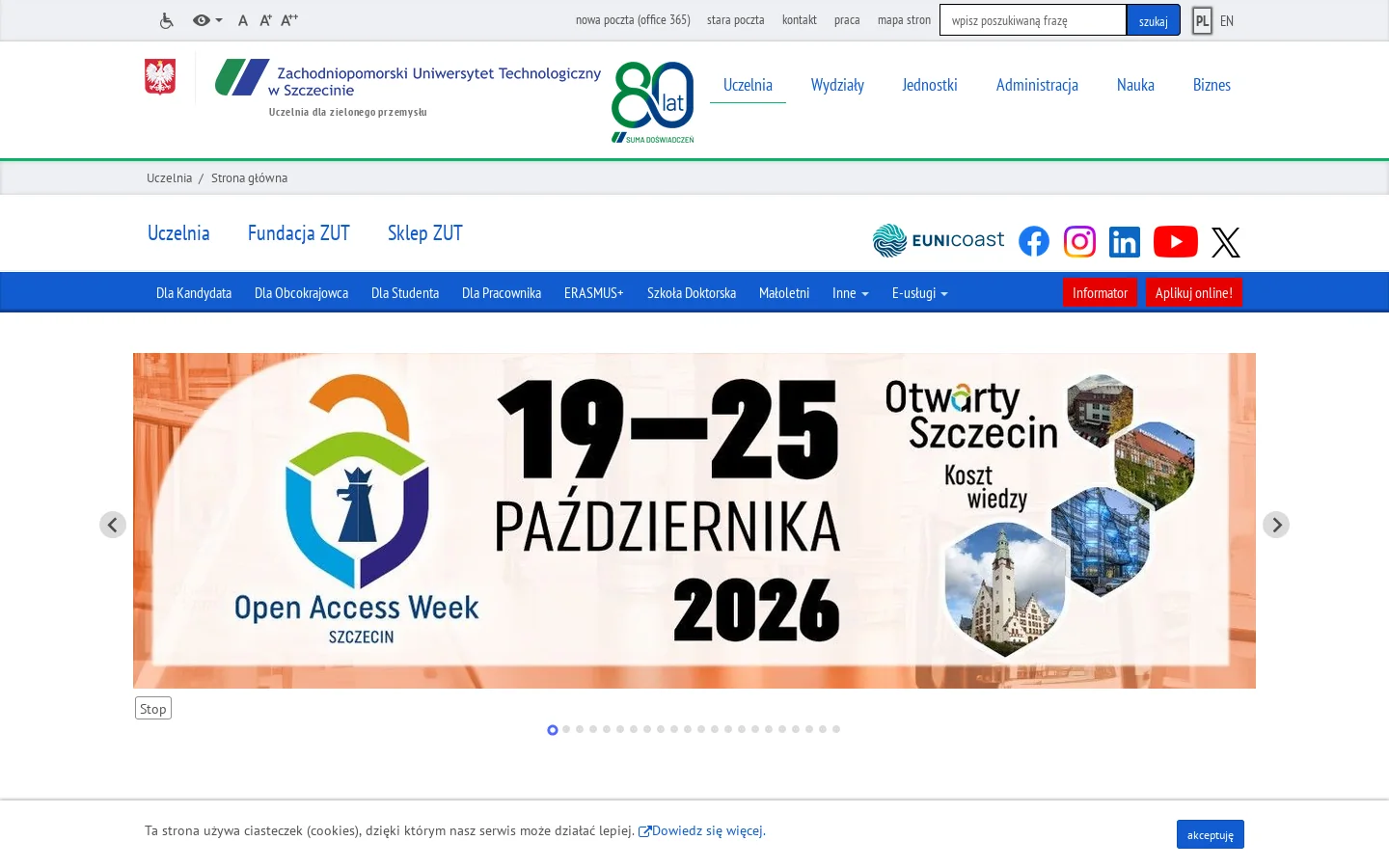Follow the Dowiedz się więcej cookie link
Viewport: 1389px width, 868px height.
(702, 830)
